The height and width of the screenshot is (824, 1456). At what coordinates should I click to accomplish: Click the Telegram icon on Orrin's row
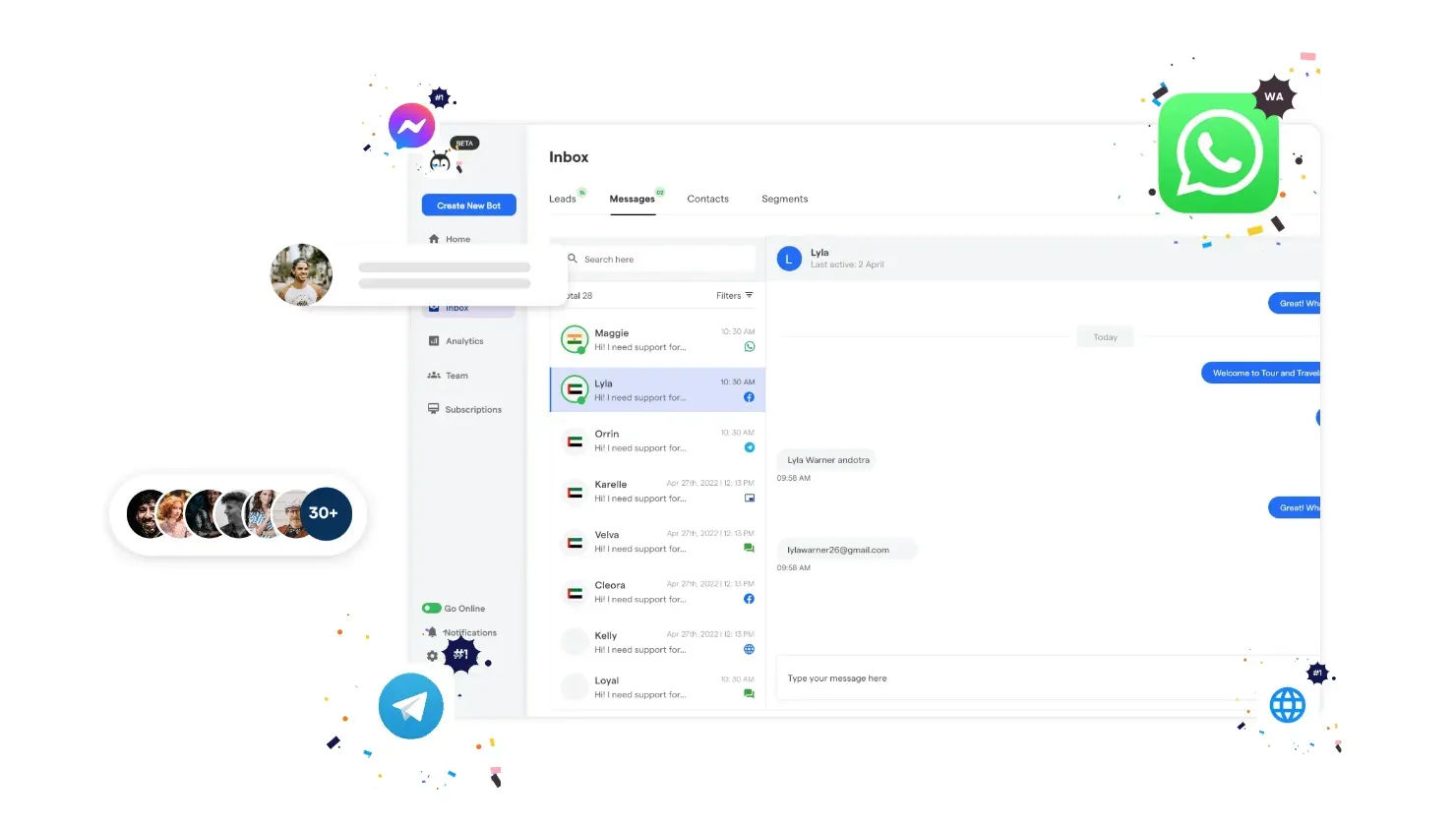click(750, 447)
